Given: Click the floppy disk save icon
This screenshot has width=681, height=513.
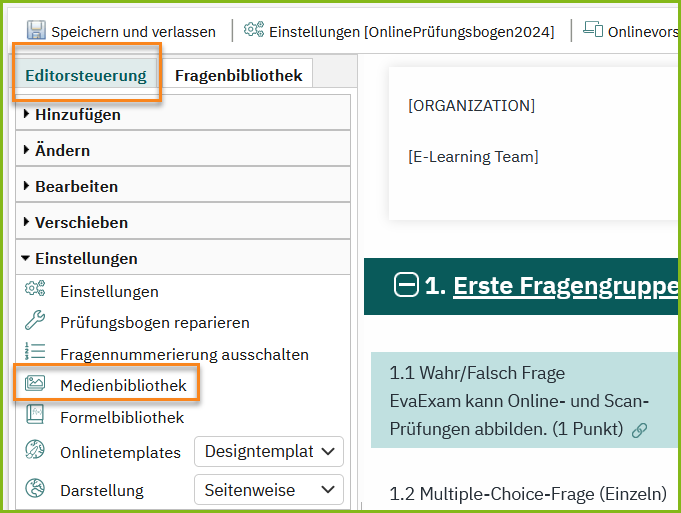Looking at the screenshot, I should [36, 30].
